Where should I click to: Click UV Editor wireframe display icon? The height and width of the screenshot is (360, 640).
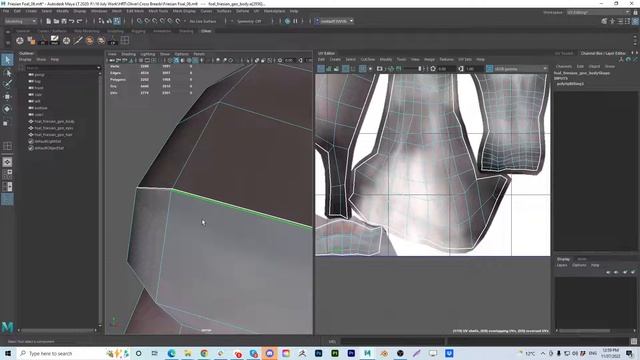321,69
